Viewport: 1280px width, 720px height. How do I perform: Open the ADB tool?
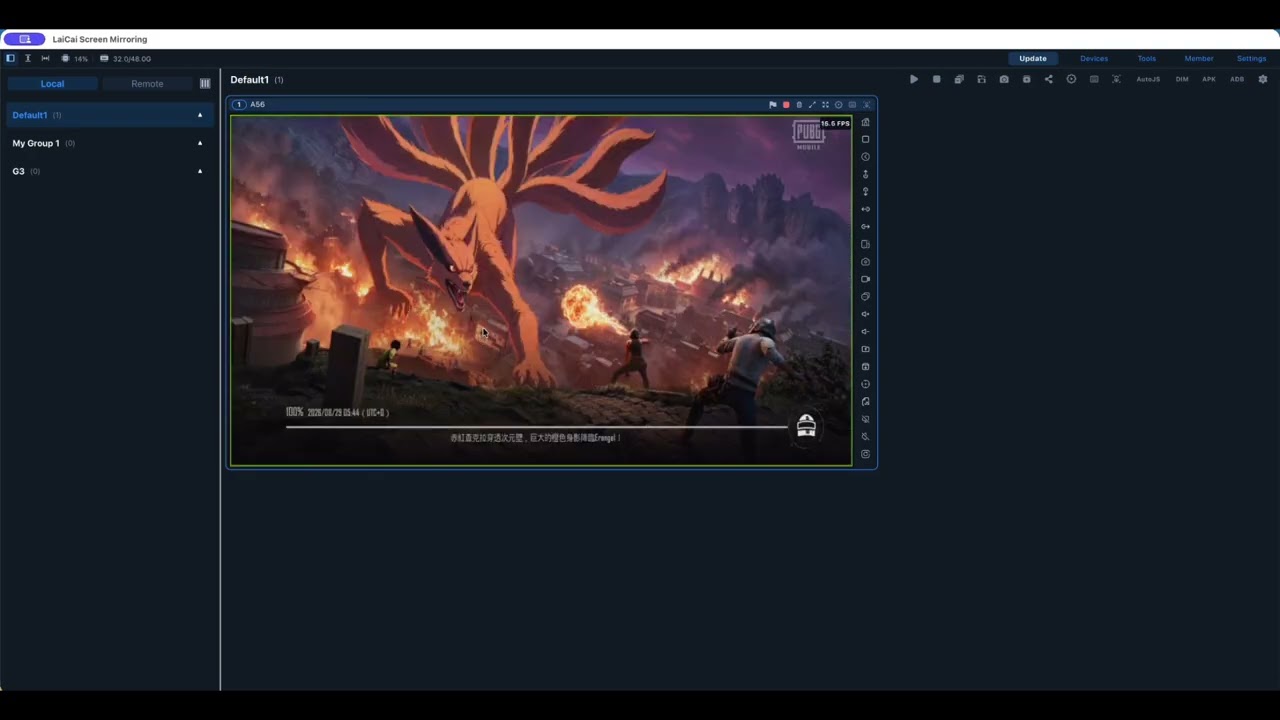[1237, 79]
